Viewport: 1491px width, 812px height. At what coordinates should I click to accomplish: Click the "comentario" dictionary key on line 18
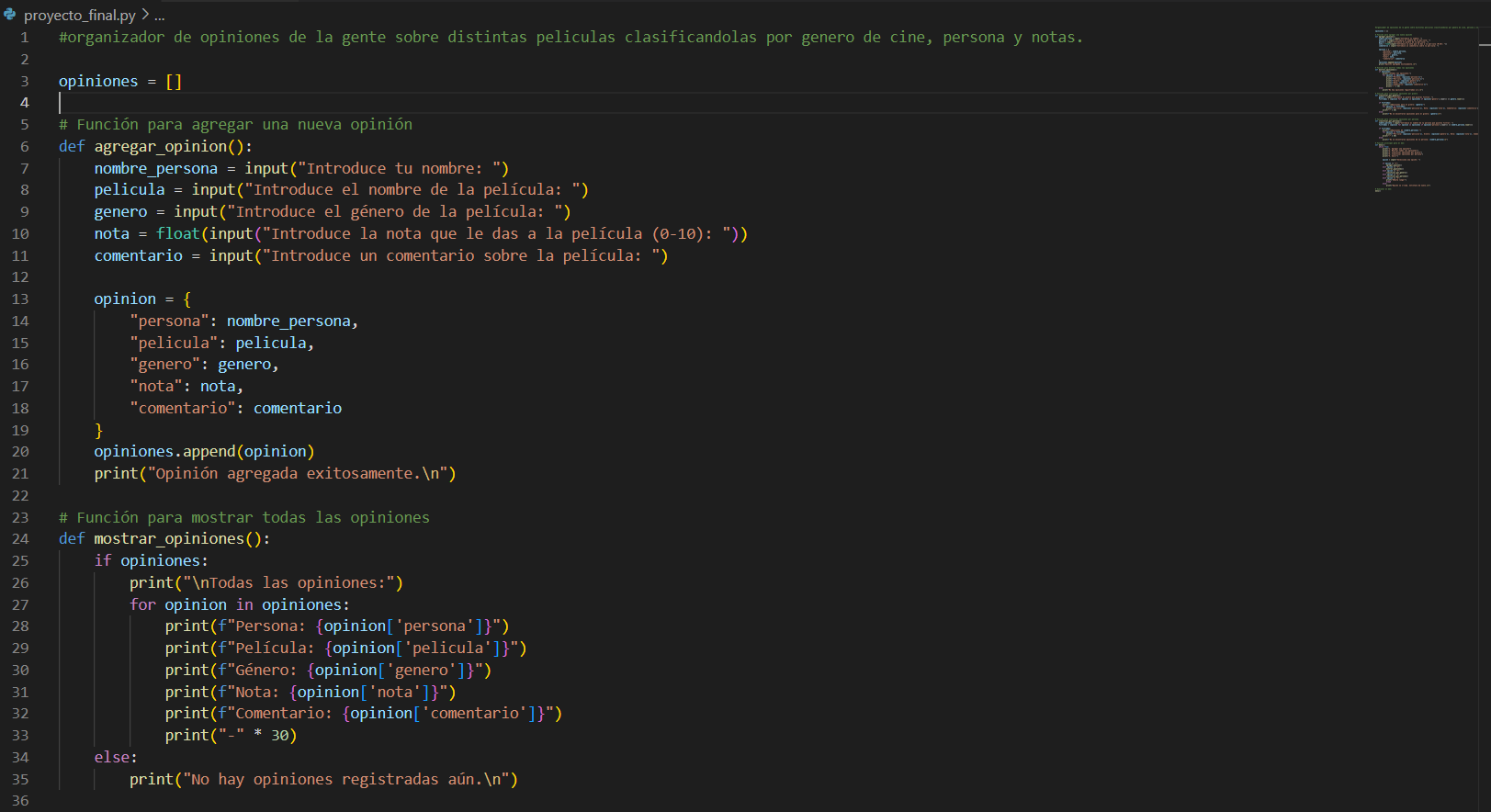click(x=183, y=409)
